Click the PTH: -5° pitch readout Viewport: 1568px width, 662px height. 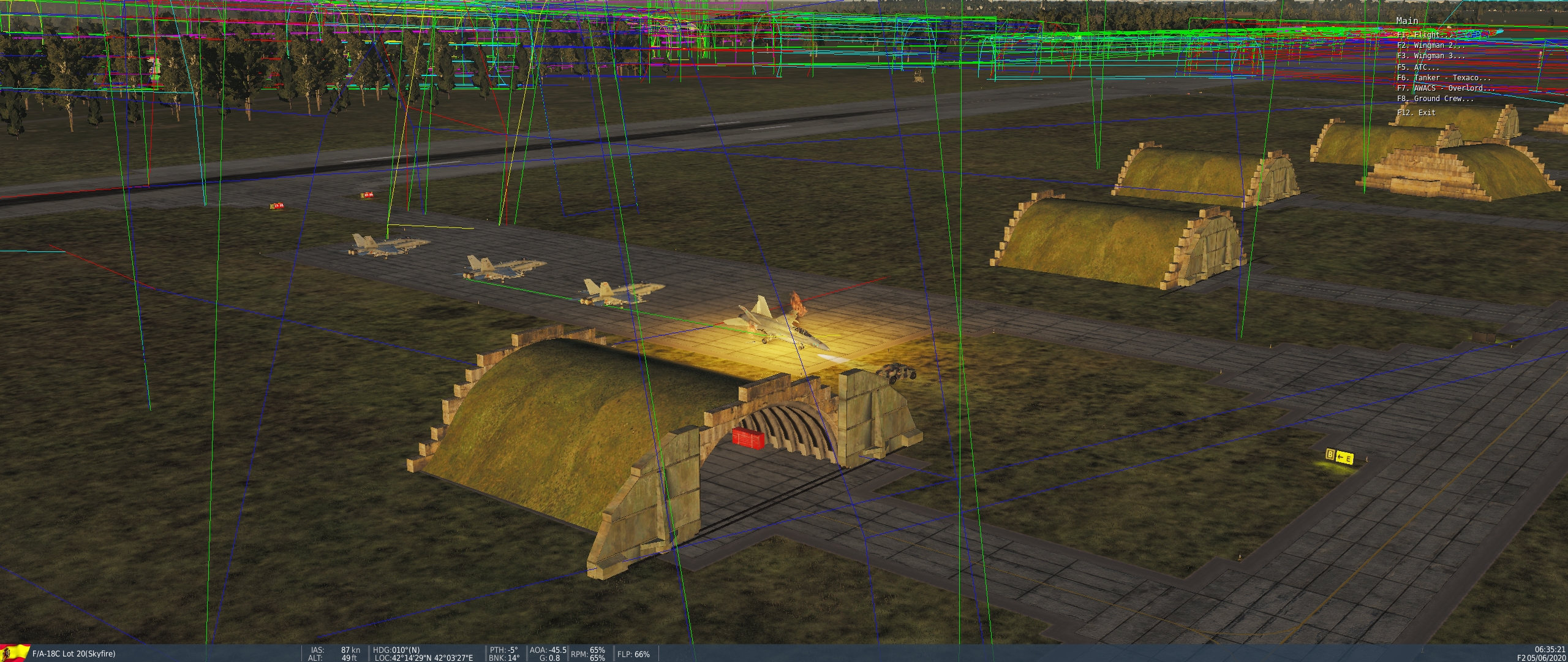point(504,650)
